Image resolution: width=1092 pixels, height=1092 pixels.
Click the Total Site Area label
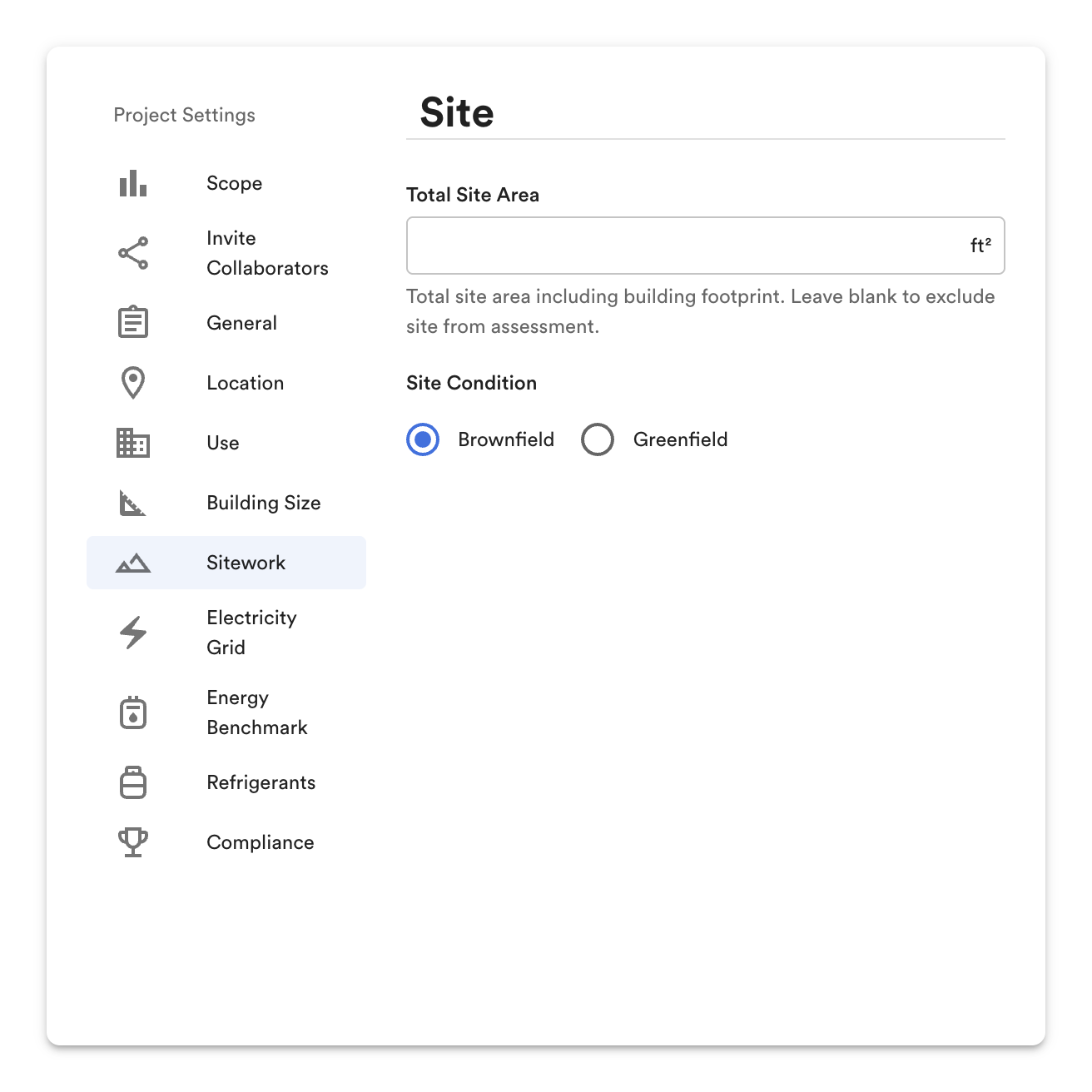point(473,195)
